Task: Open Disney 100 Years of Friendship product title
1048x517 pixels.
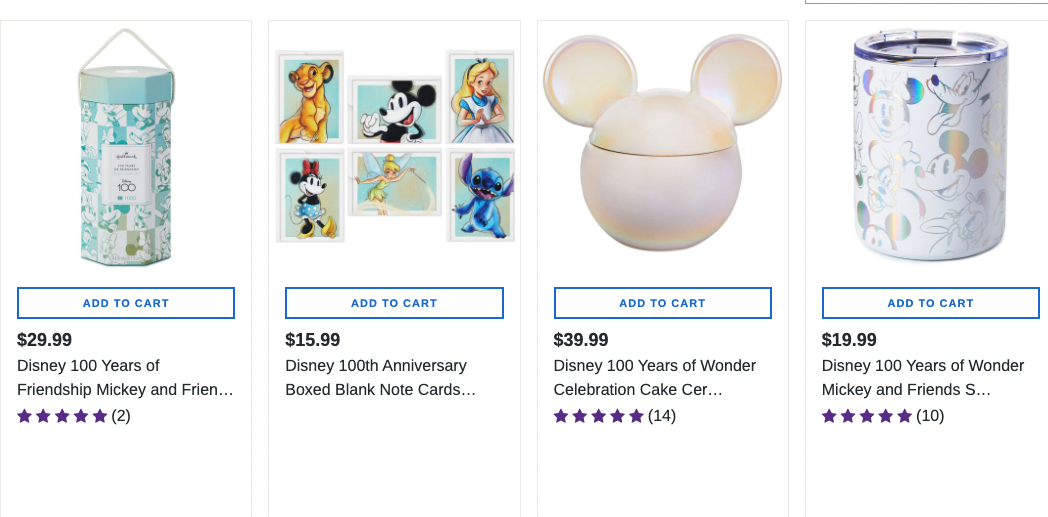Action: pyautogui.click(x=125, y=378)
